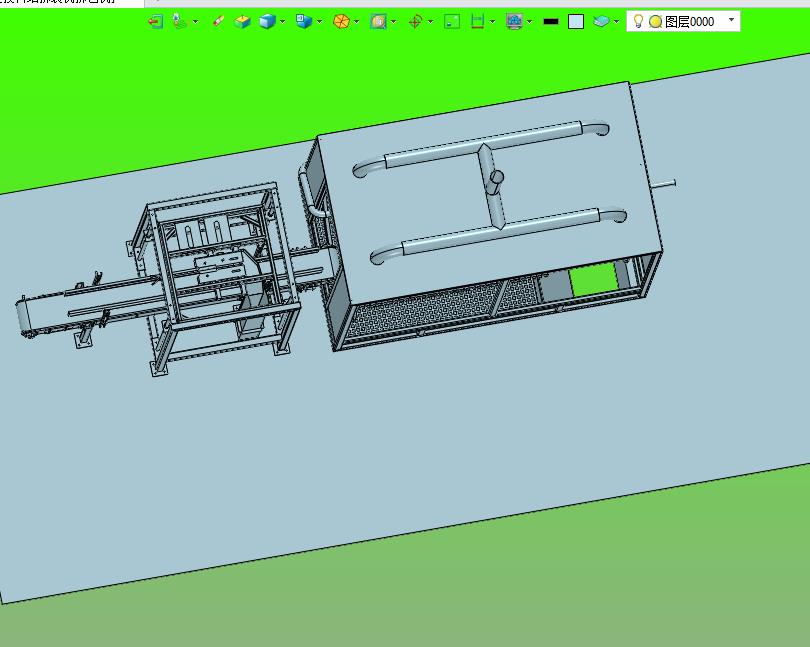Pick the black line color swatch
Screen dimensions: 810x647
coord(551,22)
